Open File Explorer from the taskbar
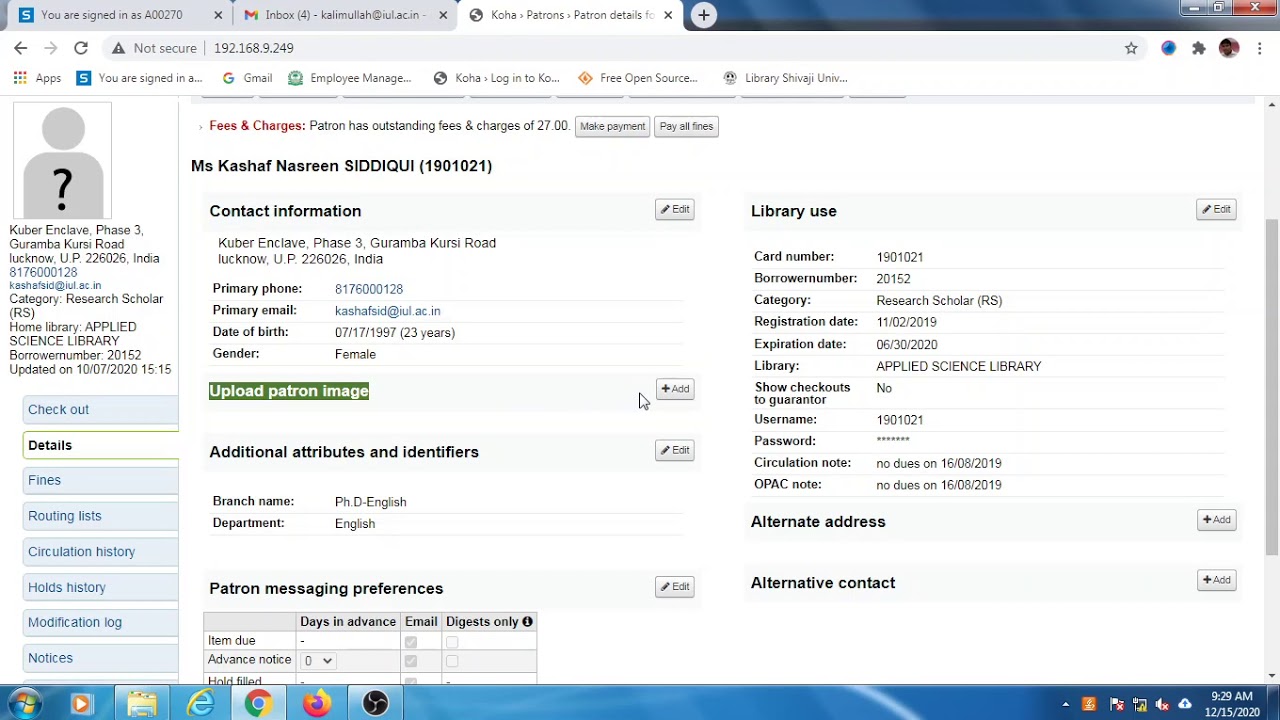 [142, 704]
